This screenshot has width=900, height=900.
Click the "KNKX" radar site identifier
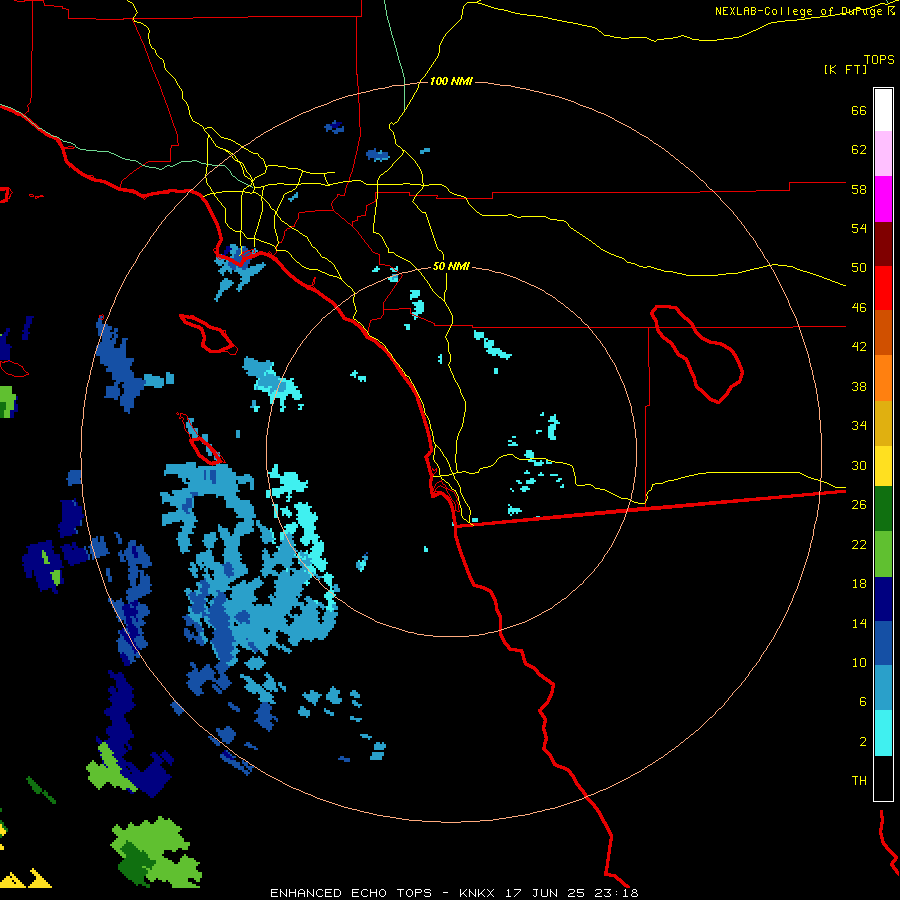pos(476,893)
